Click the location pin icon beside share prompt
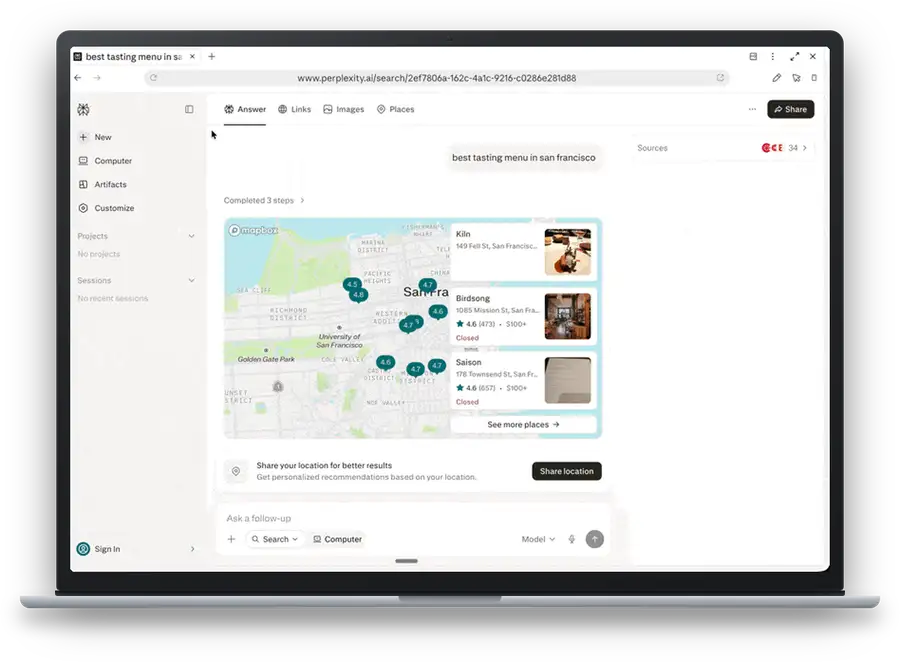This screenshot has width=900, height=662. pos(236,471)
